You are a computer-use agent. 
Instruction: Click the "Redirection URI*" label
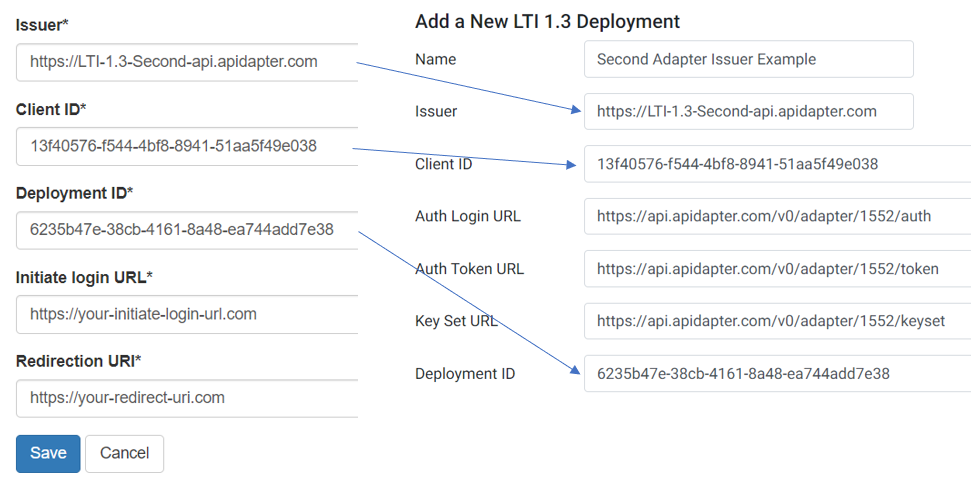[79, 360]
